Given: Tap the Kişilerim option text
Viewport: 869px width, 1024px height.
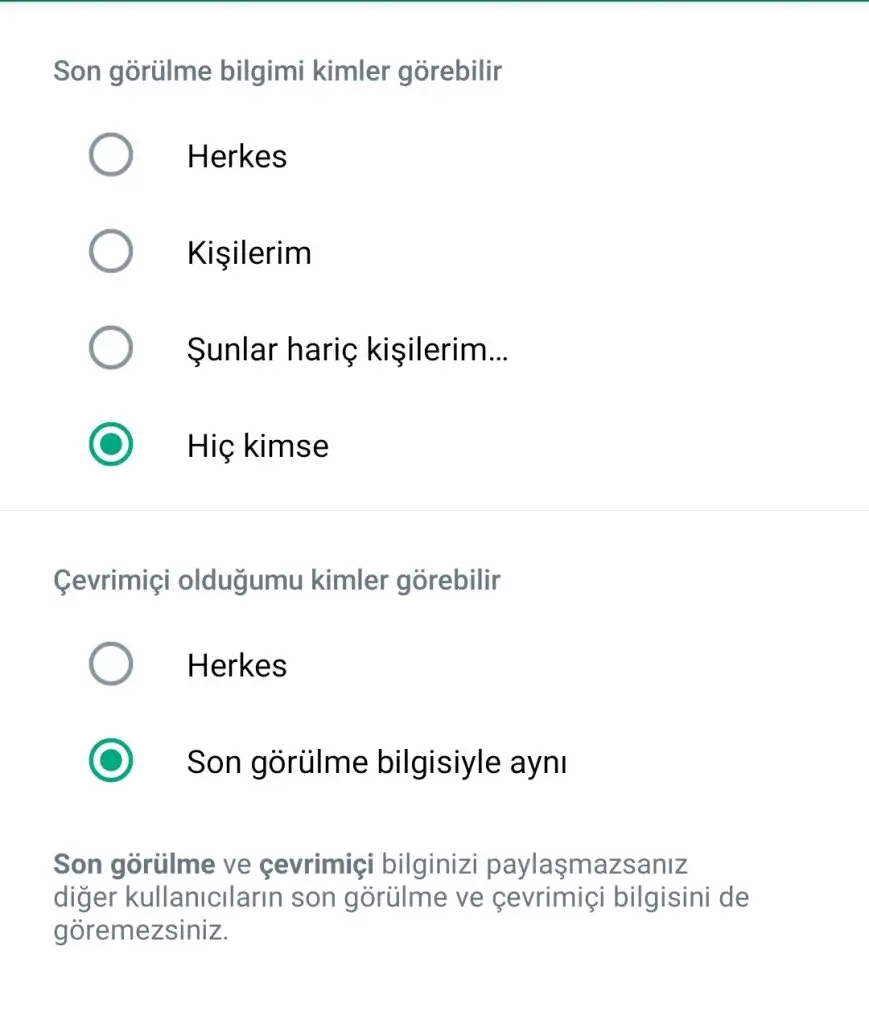Looking at the screenshot, I should coord(249,253).
